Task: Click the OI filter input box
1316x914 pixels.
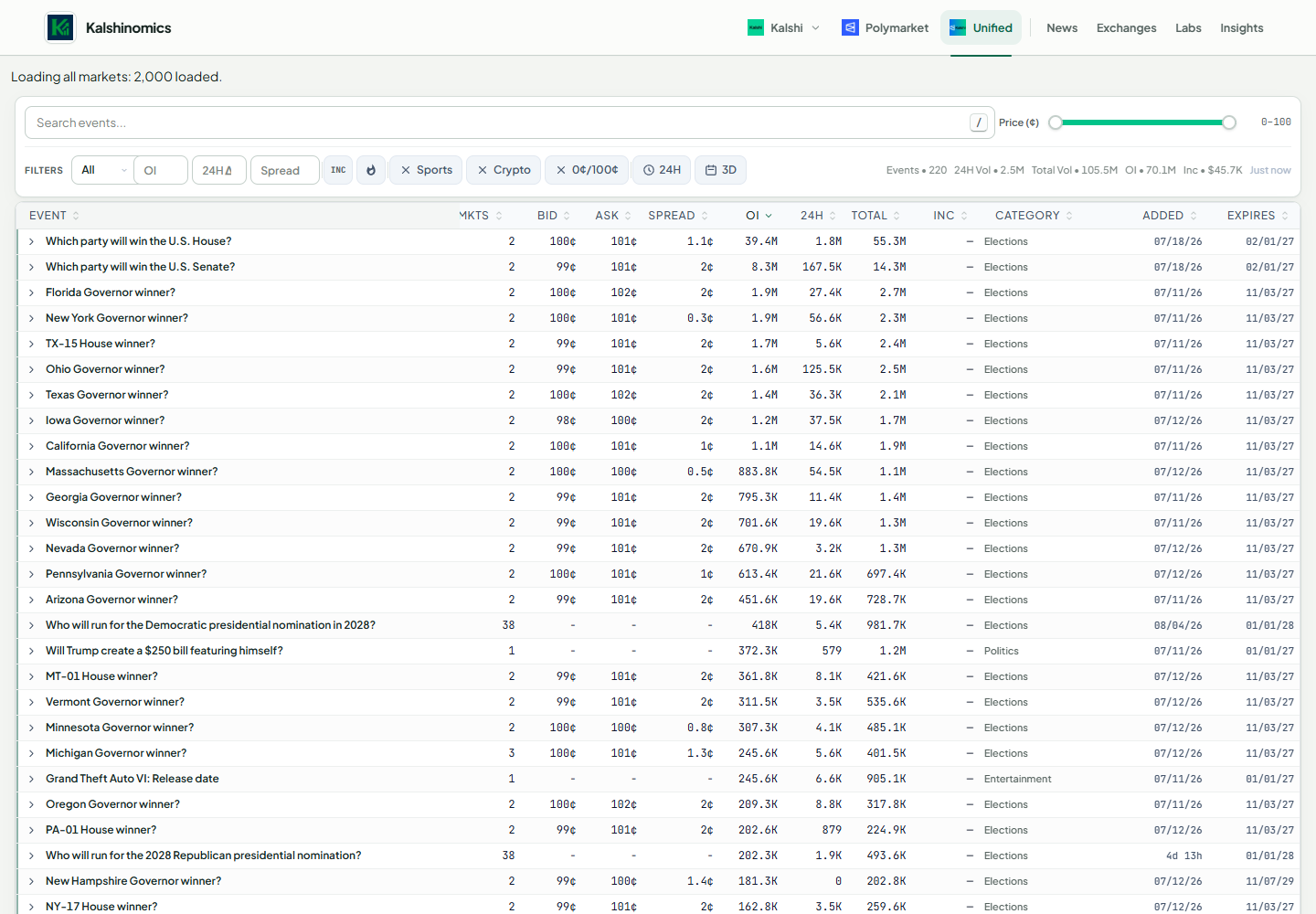Action: 161,170
